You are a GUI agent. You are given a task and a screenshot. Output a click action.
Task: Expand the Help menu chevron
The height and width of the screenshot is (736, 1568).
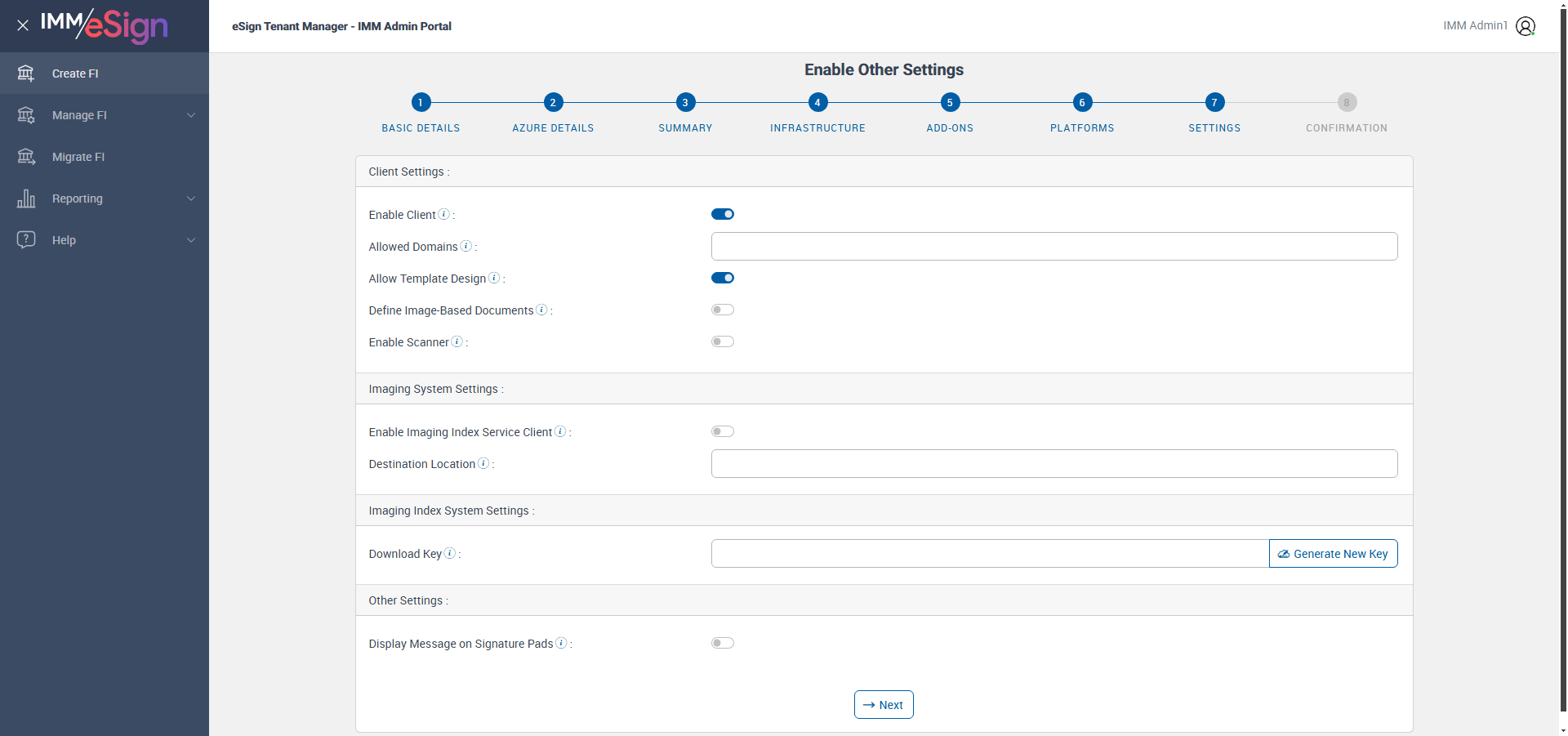pos(190,240)
